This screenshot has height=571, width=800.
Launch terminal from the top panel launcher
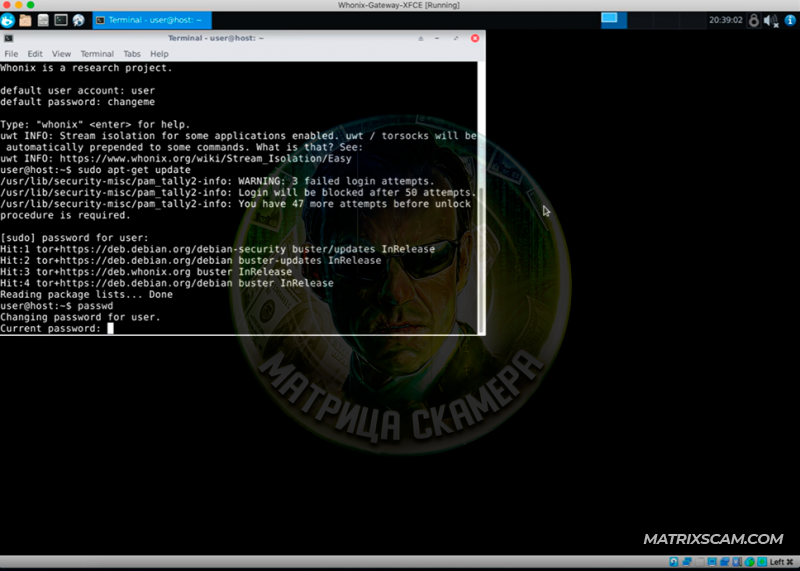(61, 20)
